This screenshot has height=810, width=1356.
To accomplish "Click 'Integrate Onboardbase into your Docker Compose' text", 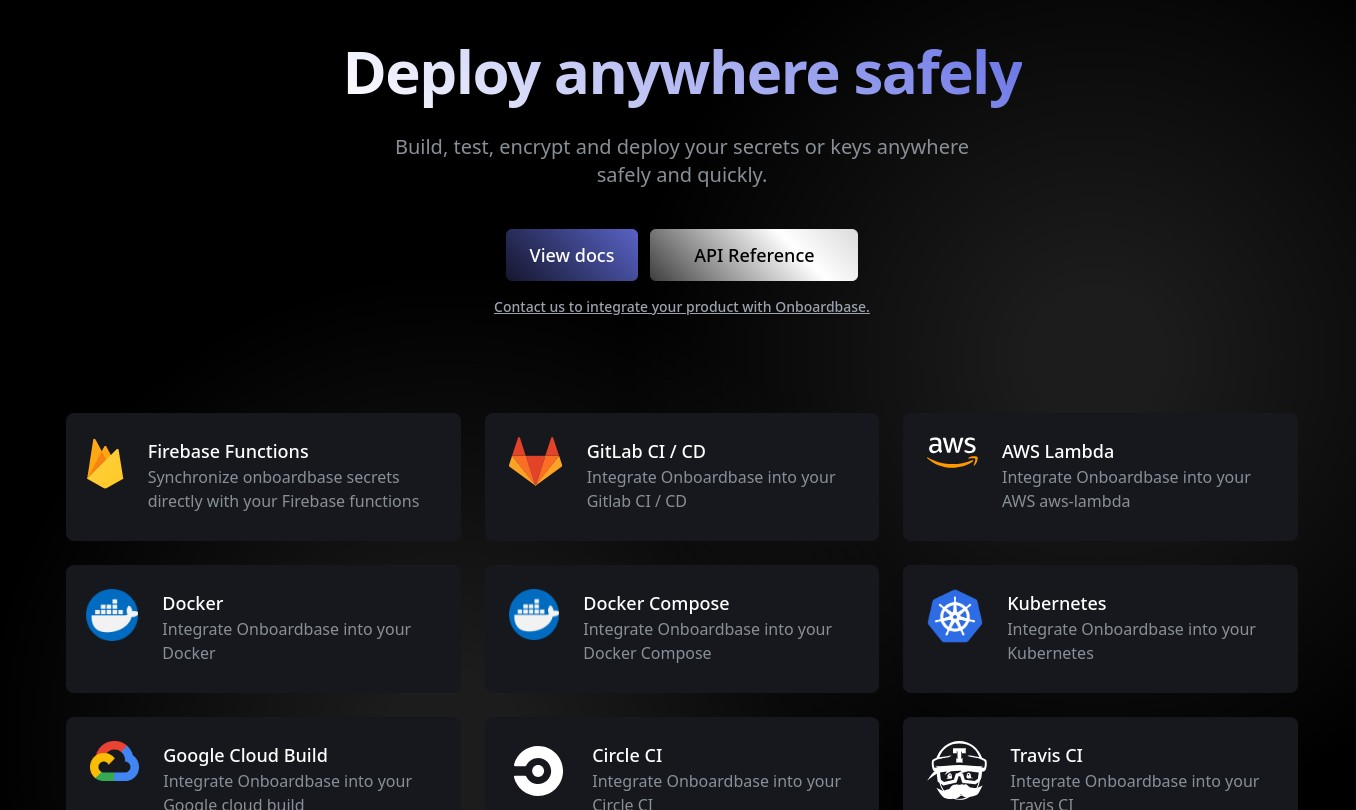I will pos(707,641).
